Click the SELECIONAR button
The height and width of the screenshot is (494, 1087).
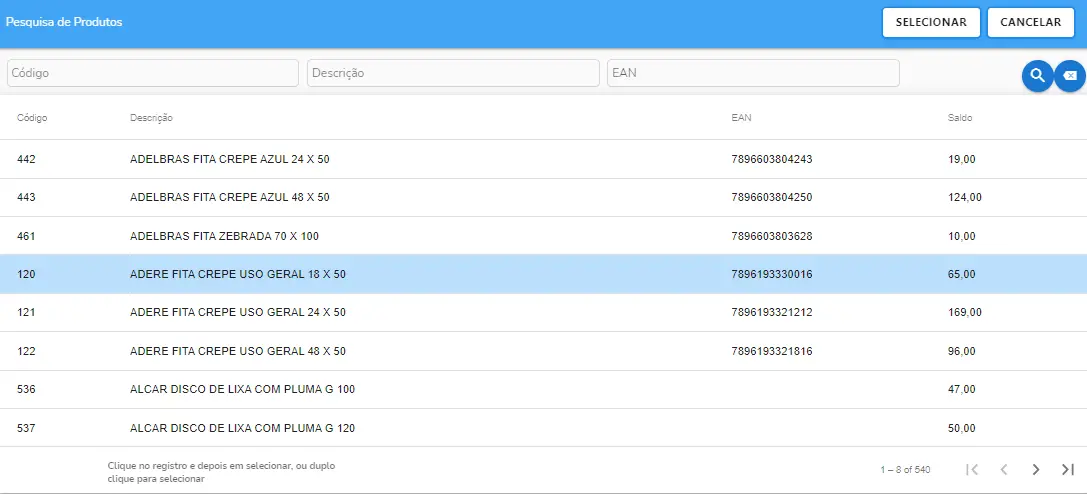(x=931, y=22)
